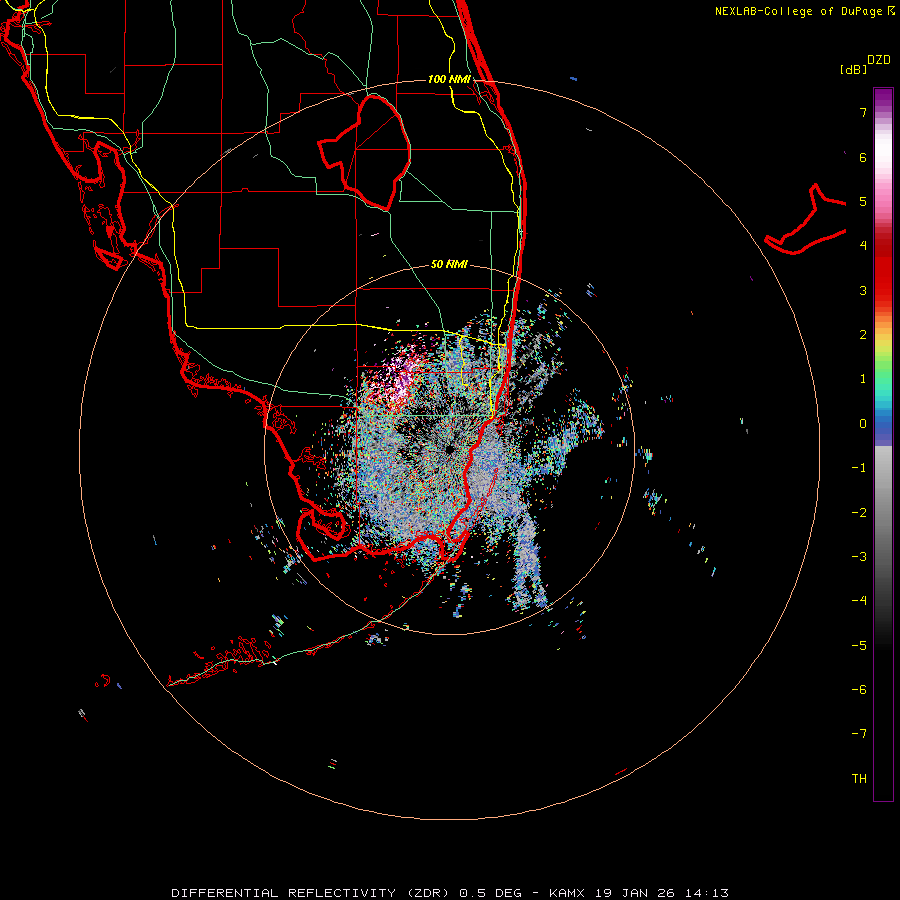The width and height of the screenshot is (900, 900).
Task: Click the 4 tick label on scale
Action: click(863, 246)
